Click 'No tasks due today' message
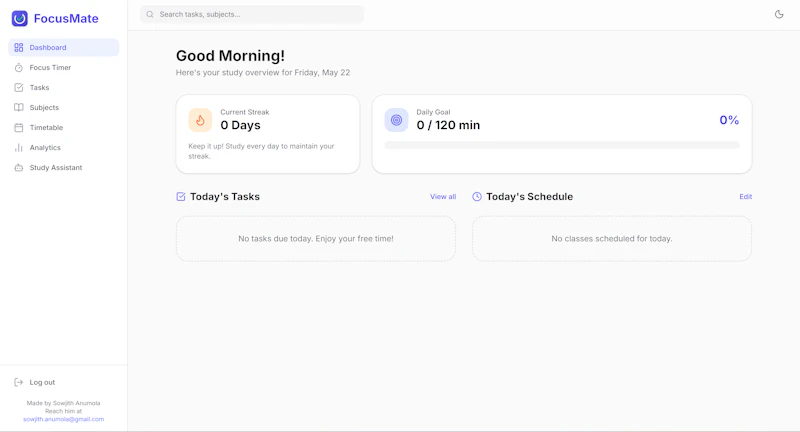 click(316, 238)
